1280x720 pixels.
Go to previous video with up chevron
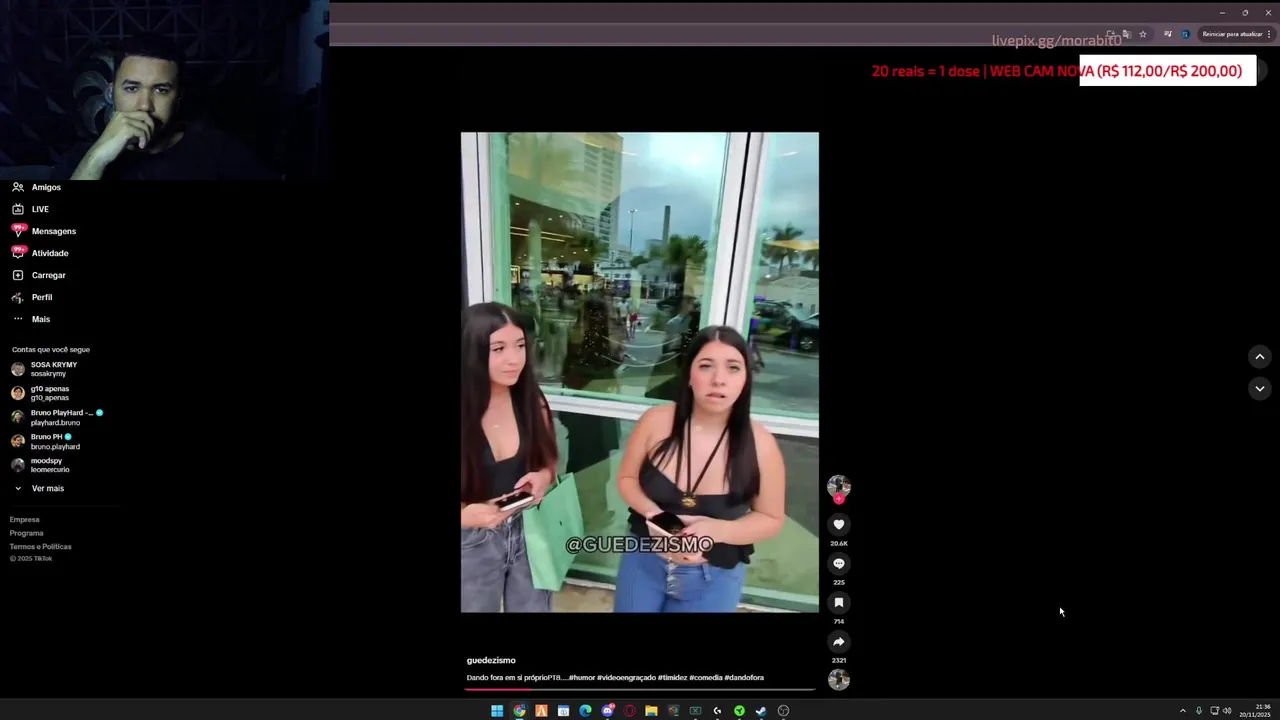[x=1260, y=357]
